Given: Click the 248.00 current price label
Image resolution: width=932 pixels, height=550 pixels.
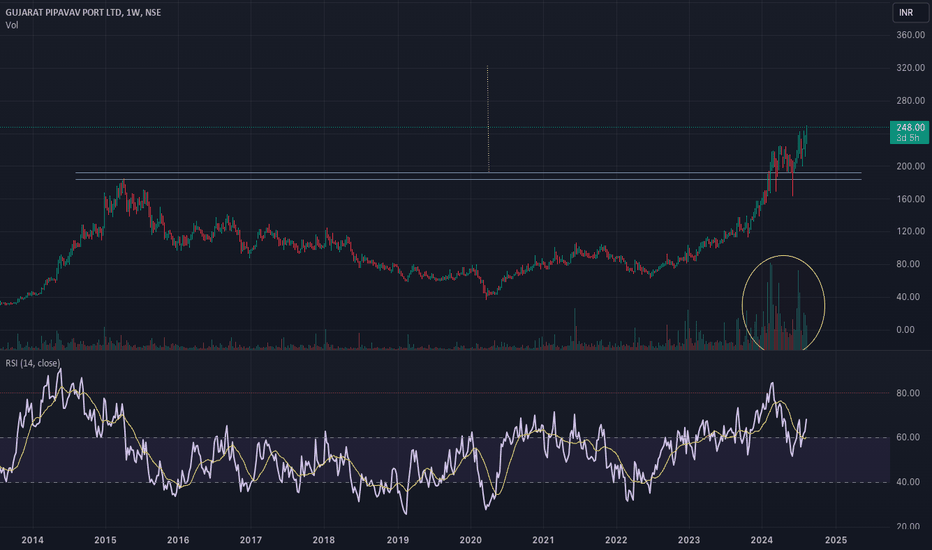Looking at the screenshot, I should point(910,127).
